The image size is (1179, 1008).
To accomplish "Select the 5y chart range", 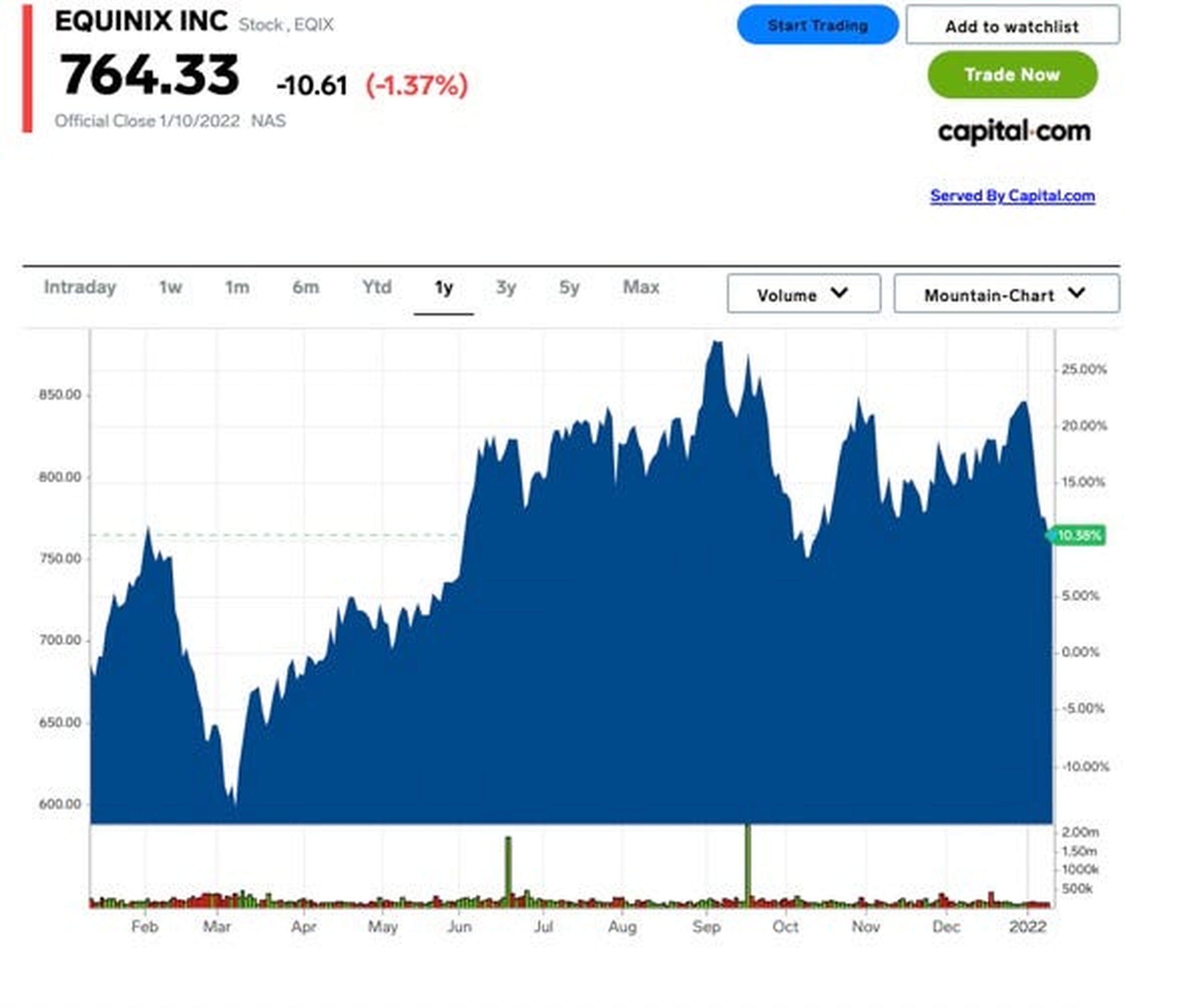I will pyautogui.click(x=569, y=287).
